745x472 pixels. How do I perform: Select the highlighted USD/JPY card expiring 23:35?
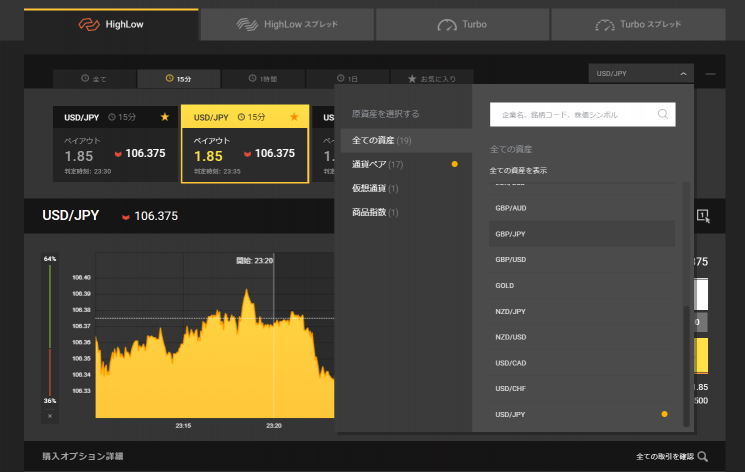pos(245,144)
